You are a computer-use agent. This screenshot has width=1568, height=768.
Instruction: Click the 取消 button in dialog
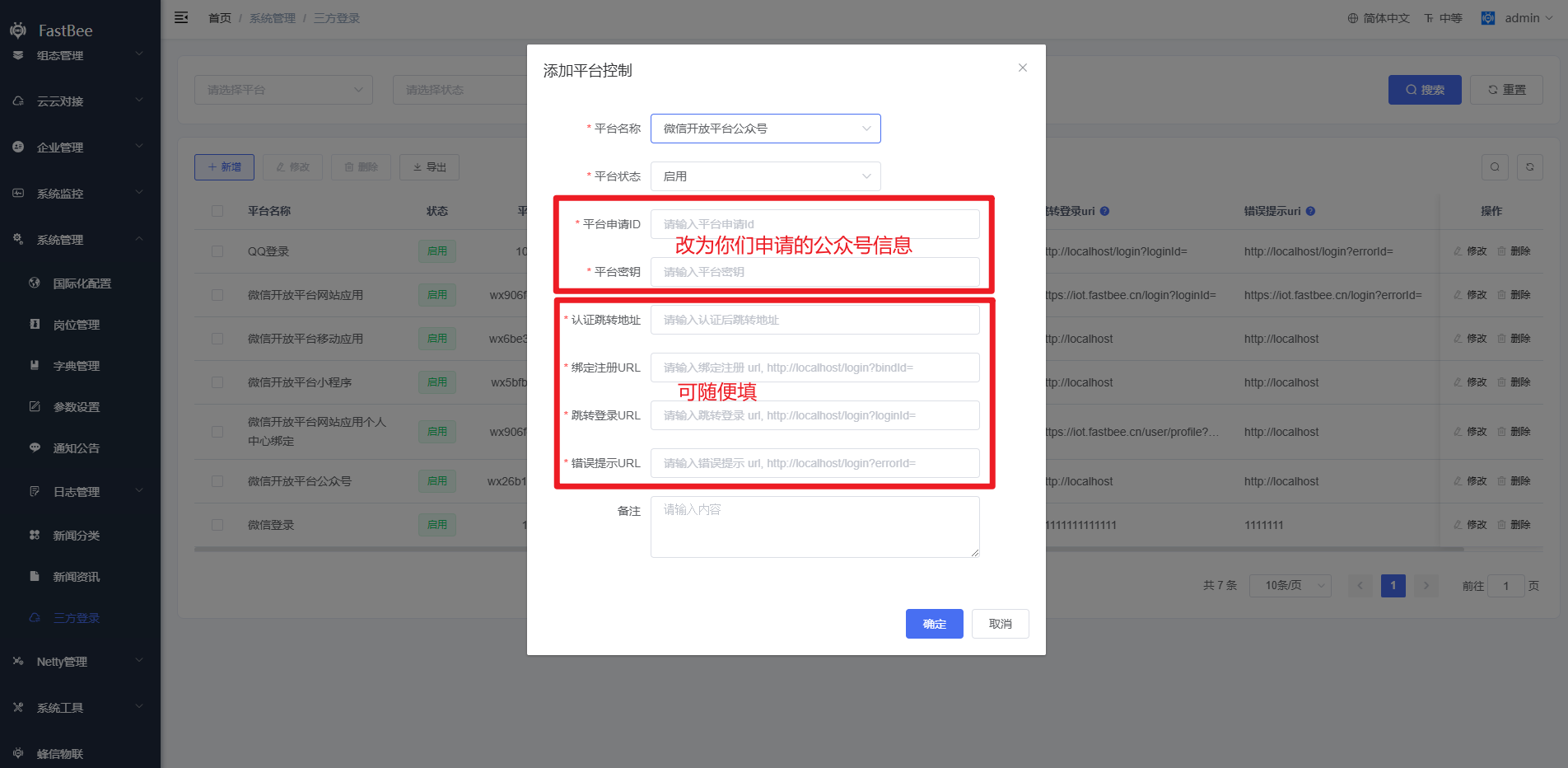1001,624
